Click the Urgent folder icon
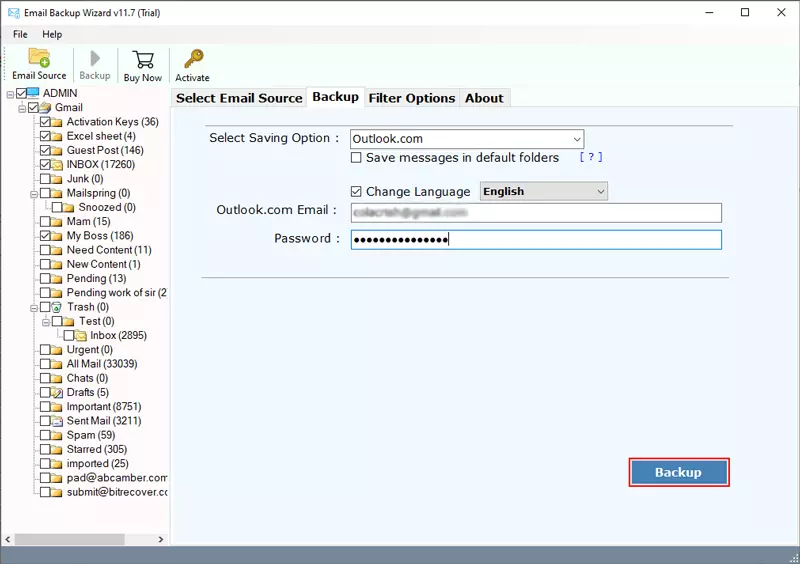800x564 pixels. pyautogui.click(x=57, y=350)
